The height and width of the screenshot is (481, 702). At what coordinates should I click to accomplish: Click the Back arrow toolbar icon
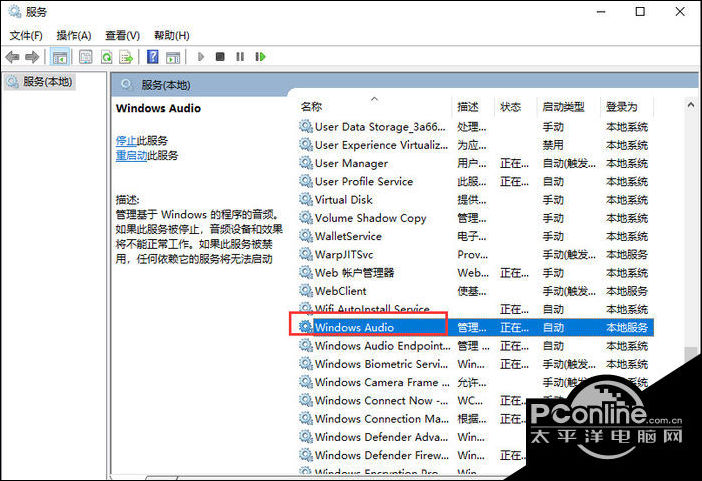(12, 57)
